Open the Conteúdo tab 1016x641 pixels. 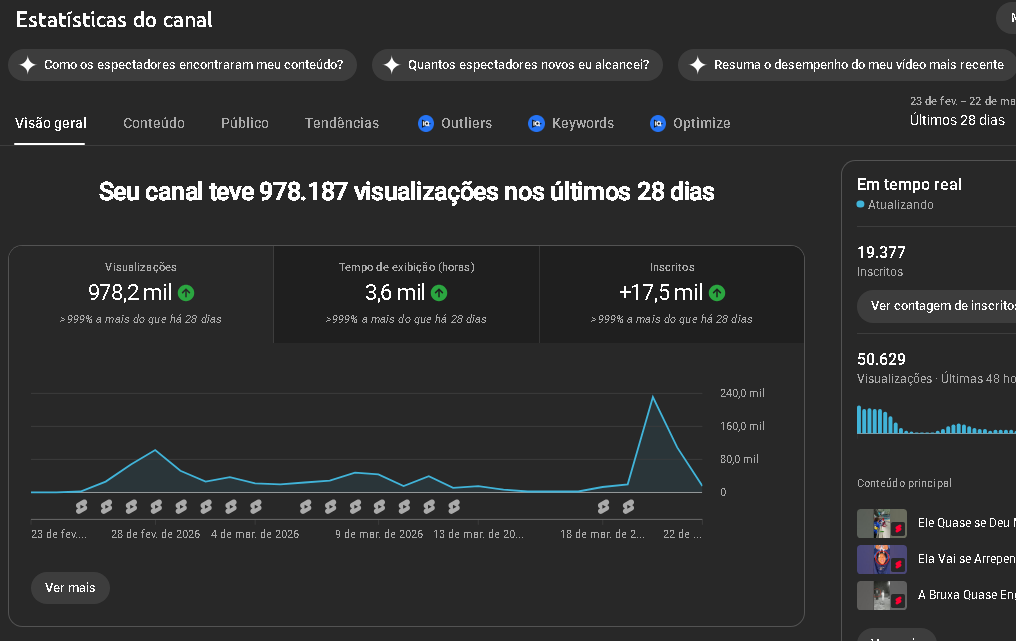[x=154, y=123]
